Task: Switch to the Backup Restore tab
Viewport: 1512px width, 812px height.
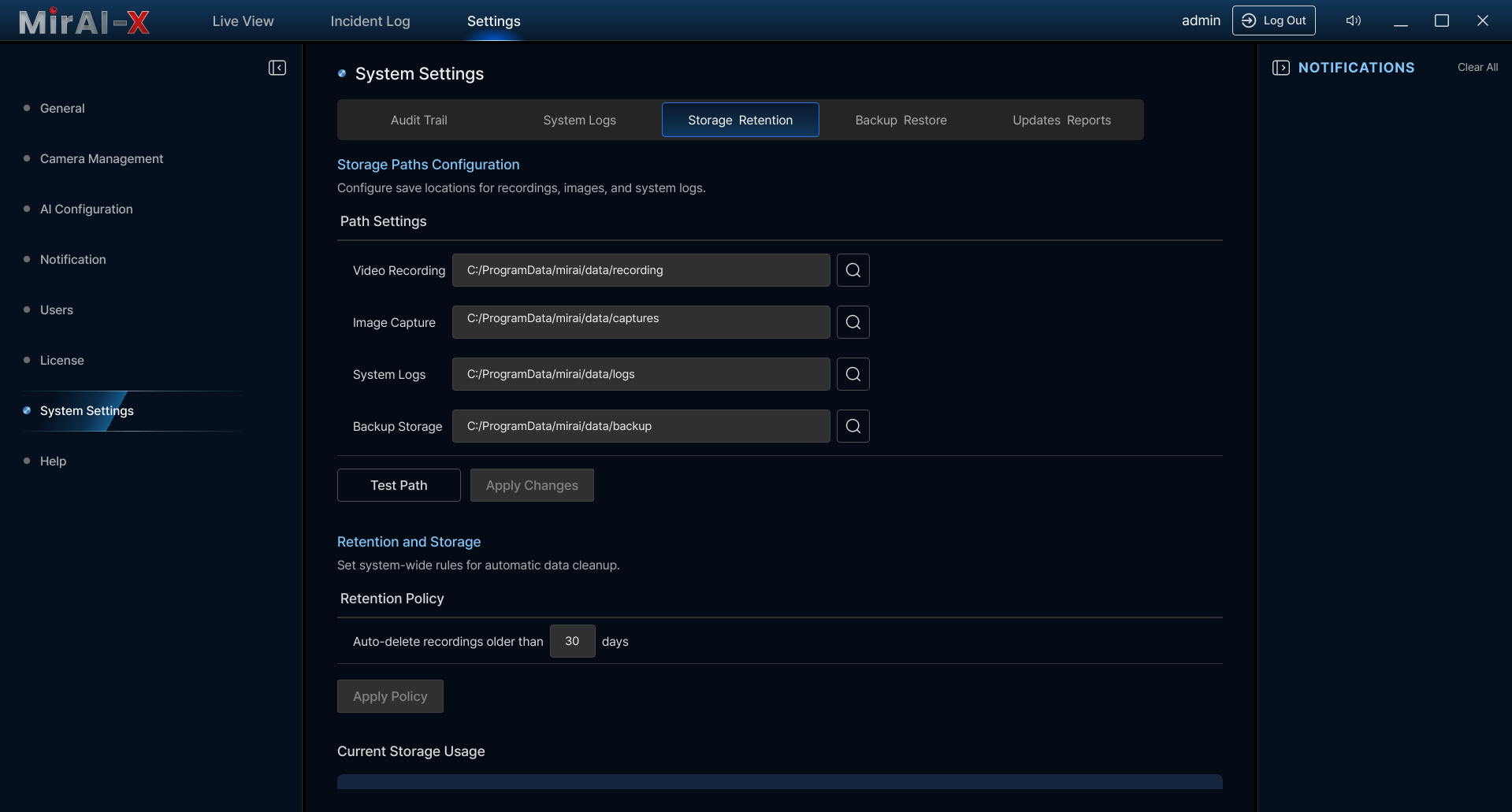Action: 901,120
